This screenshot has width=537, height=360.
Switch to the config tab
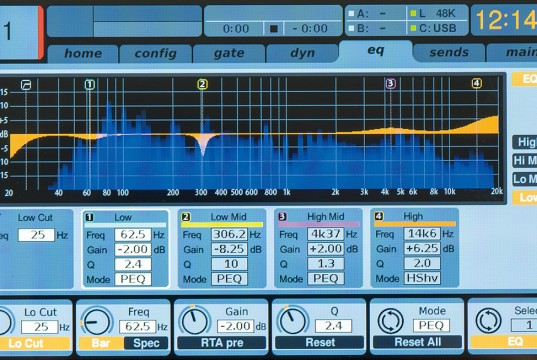[x=155, y=53]
